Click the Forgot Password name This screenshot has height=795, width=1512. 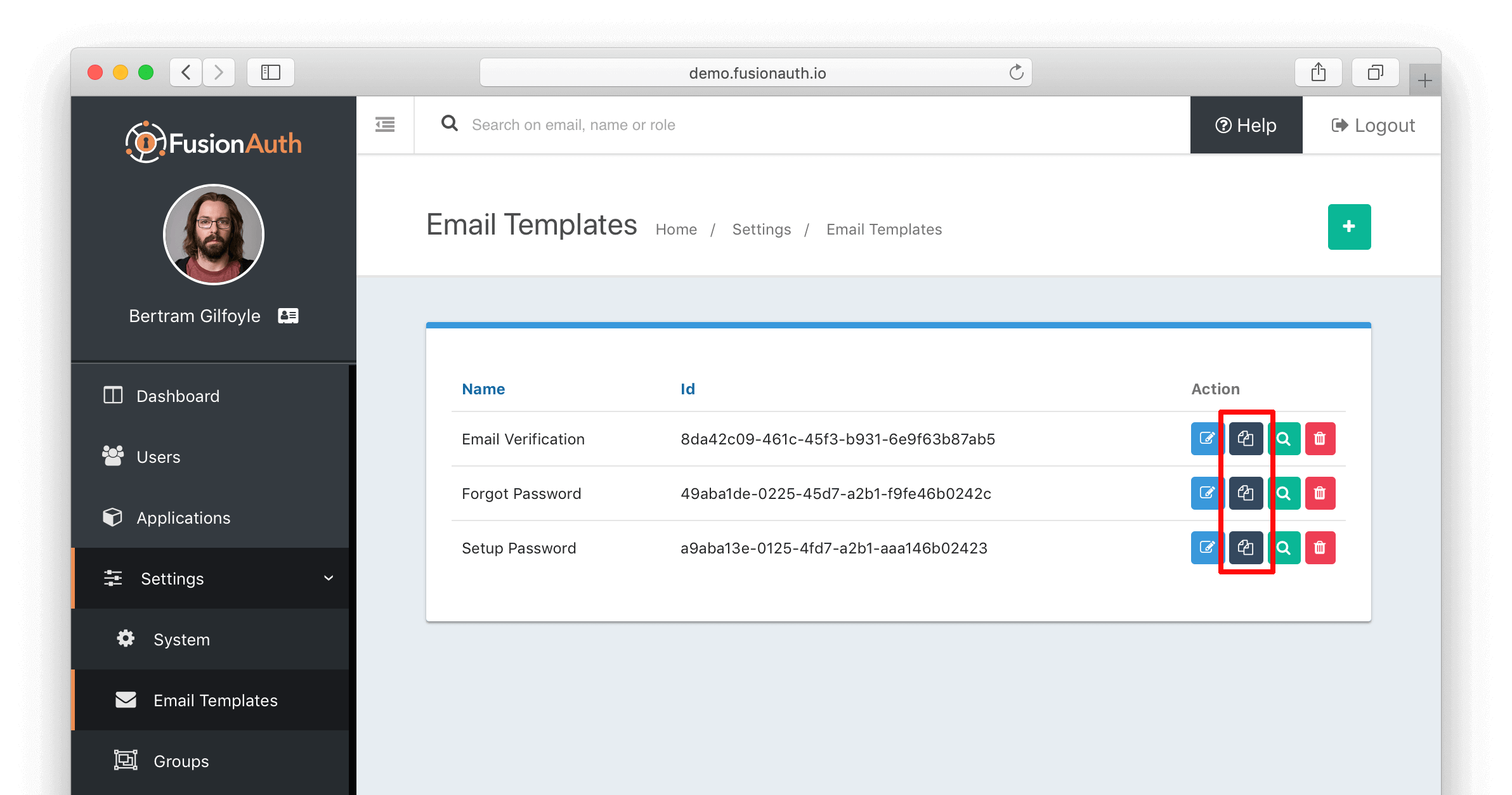point(521,494)
